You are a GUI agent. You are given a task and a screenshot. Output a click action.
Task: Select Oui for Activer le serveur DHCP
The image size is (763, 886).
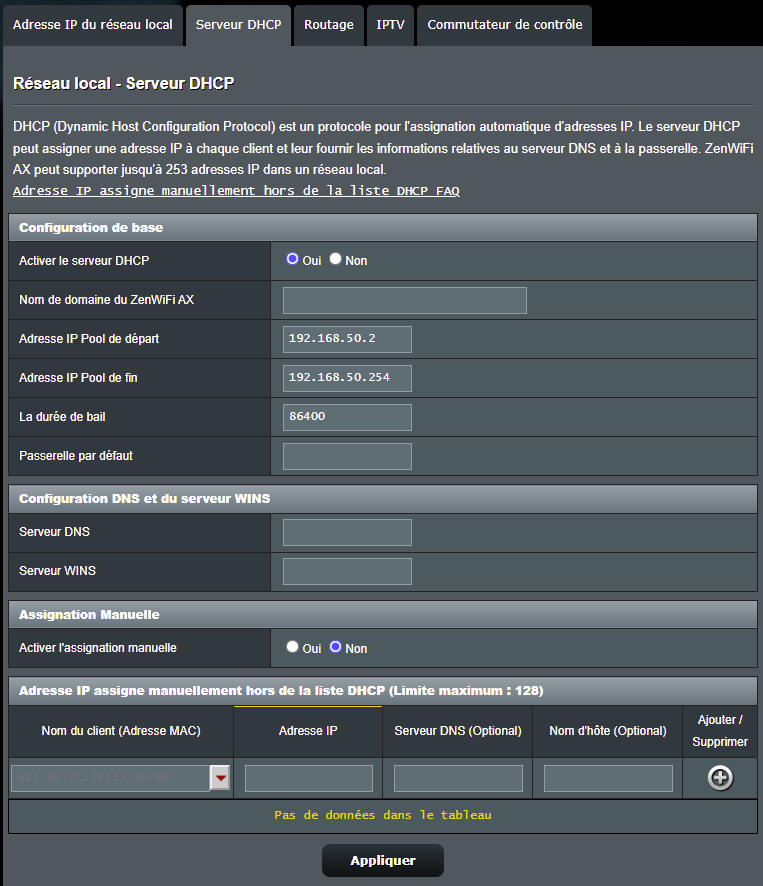click(x=292, y=259)
